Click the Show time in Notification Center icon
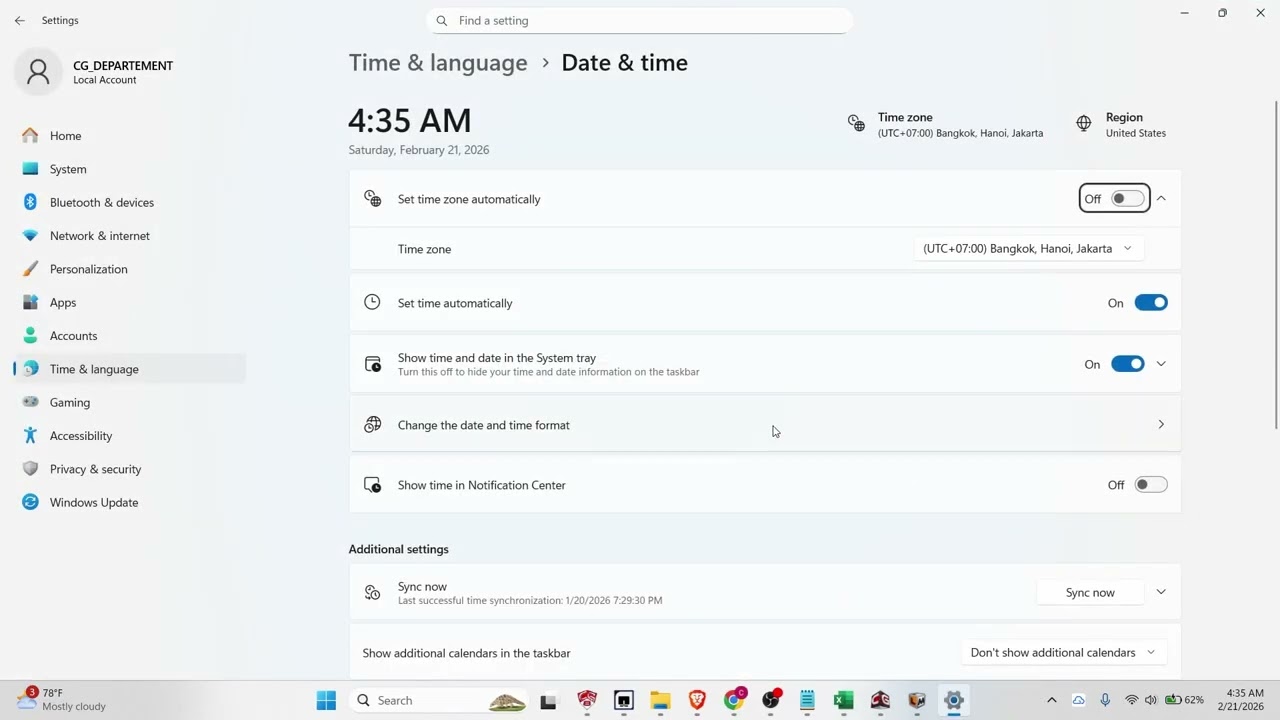The width and height of the screenshot is (1280, 720). coord(372,485)
